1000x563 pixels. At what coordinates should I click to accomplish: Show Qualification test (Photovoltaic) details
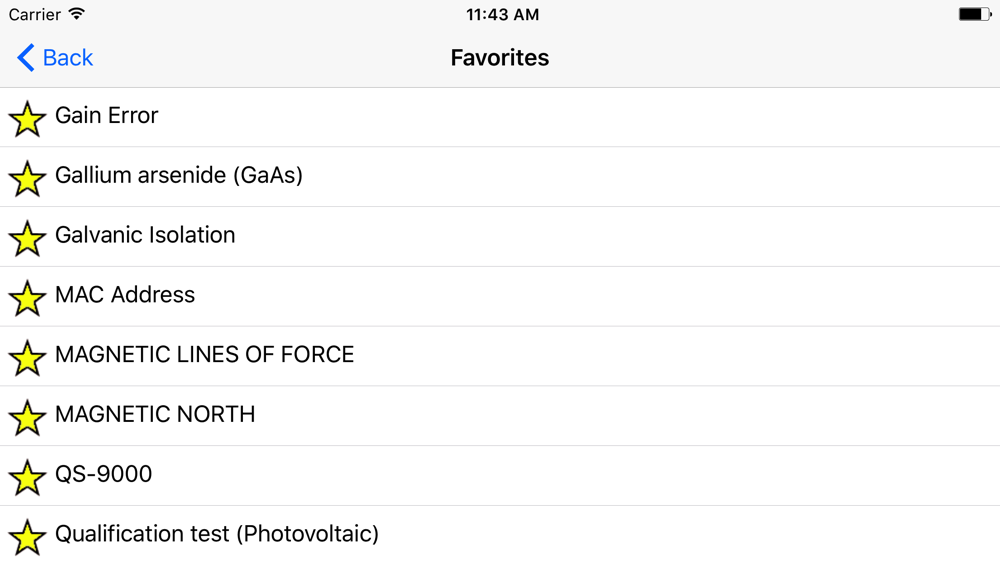coord(500,534)
